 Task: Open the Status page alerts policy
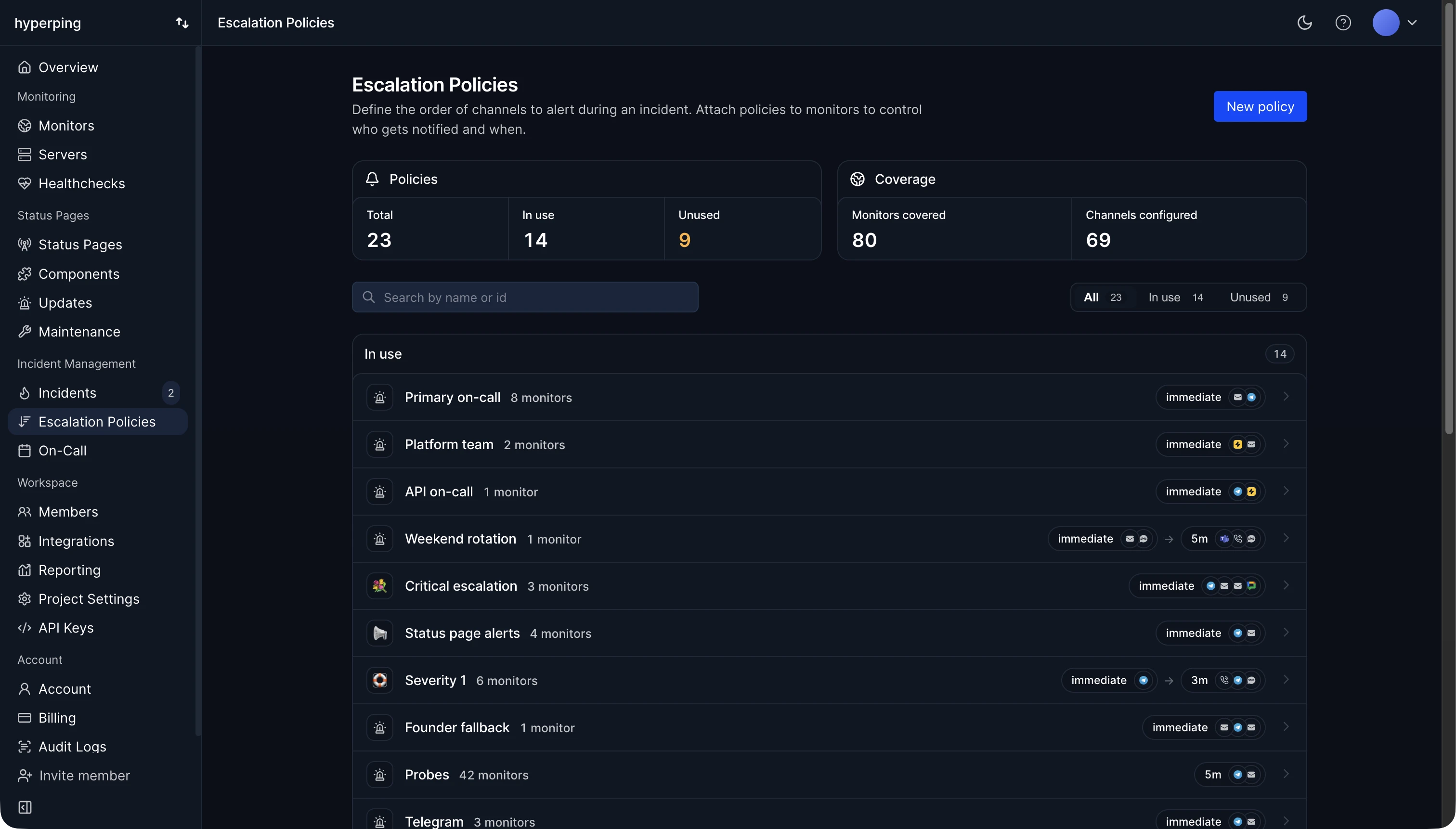point(829,633)
